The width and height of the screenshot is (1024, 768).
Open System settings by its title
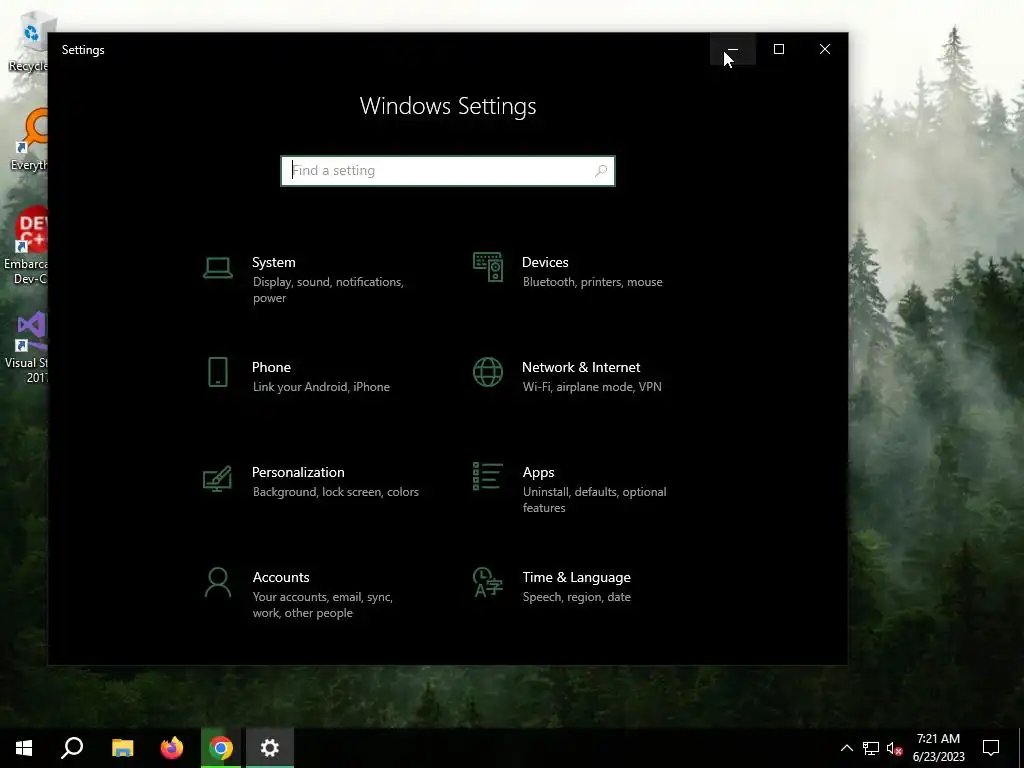pyautogui.click(x=274, y=262)
